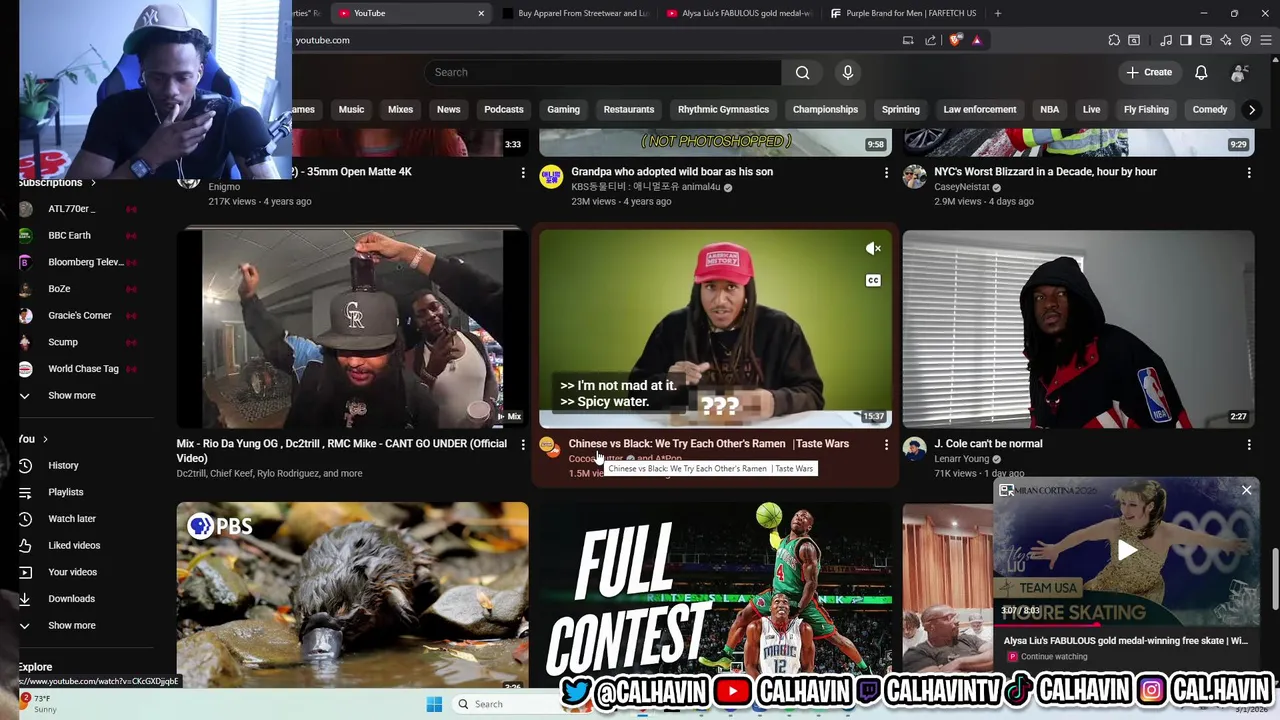Open Liked videos in the sidebar
Screen dimensions: 1280x720
pyautogui.click(x=74, y=545)
